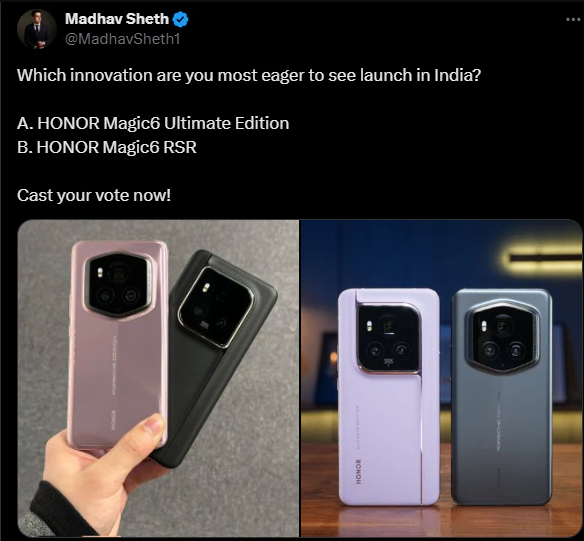Click the pink phone's hexagonal camera module

(x=119, y=286)
